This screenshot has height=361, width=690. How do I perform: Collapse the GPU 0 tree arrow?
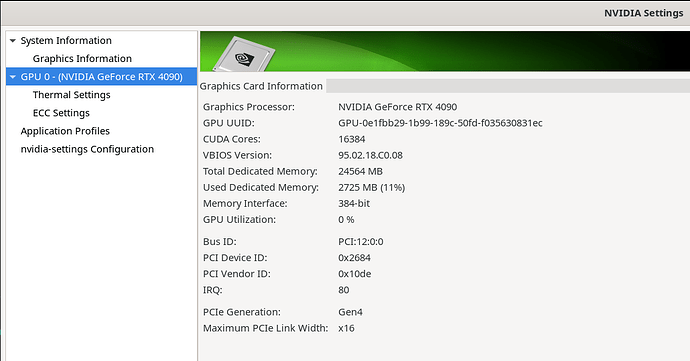coord(13,77)
